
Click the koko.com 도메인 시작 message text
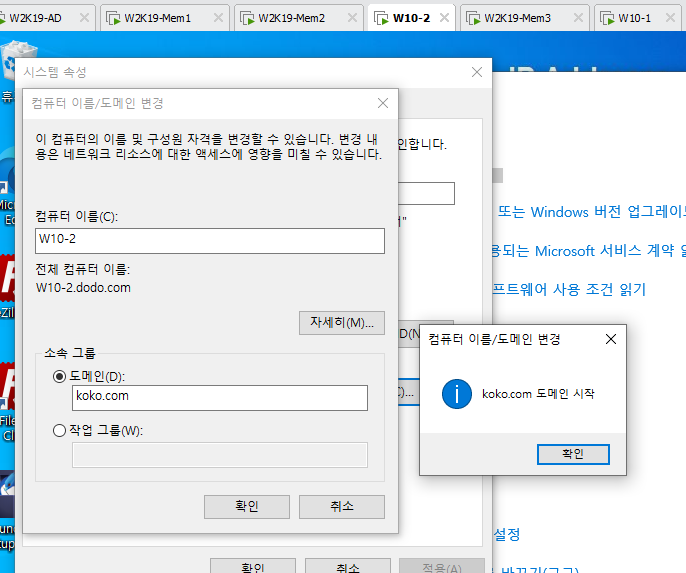pyautogui.click(x=538, y=394)
